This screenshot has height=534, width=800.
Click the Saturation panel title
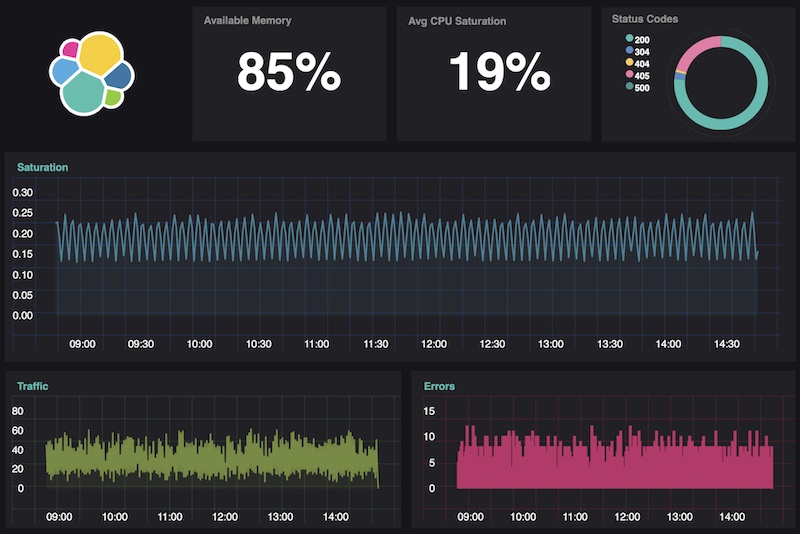41,167
